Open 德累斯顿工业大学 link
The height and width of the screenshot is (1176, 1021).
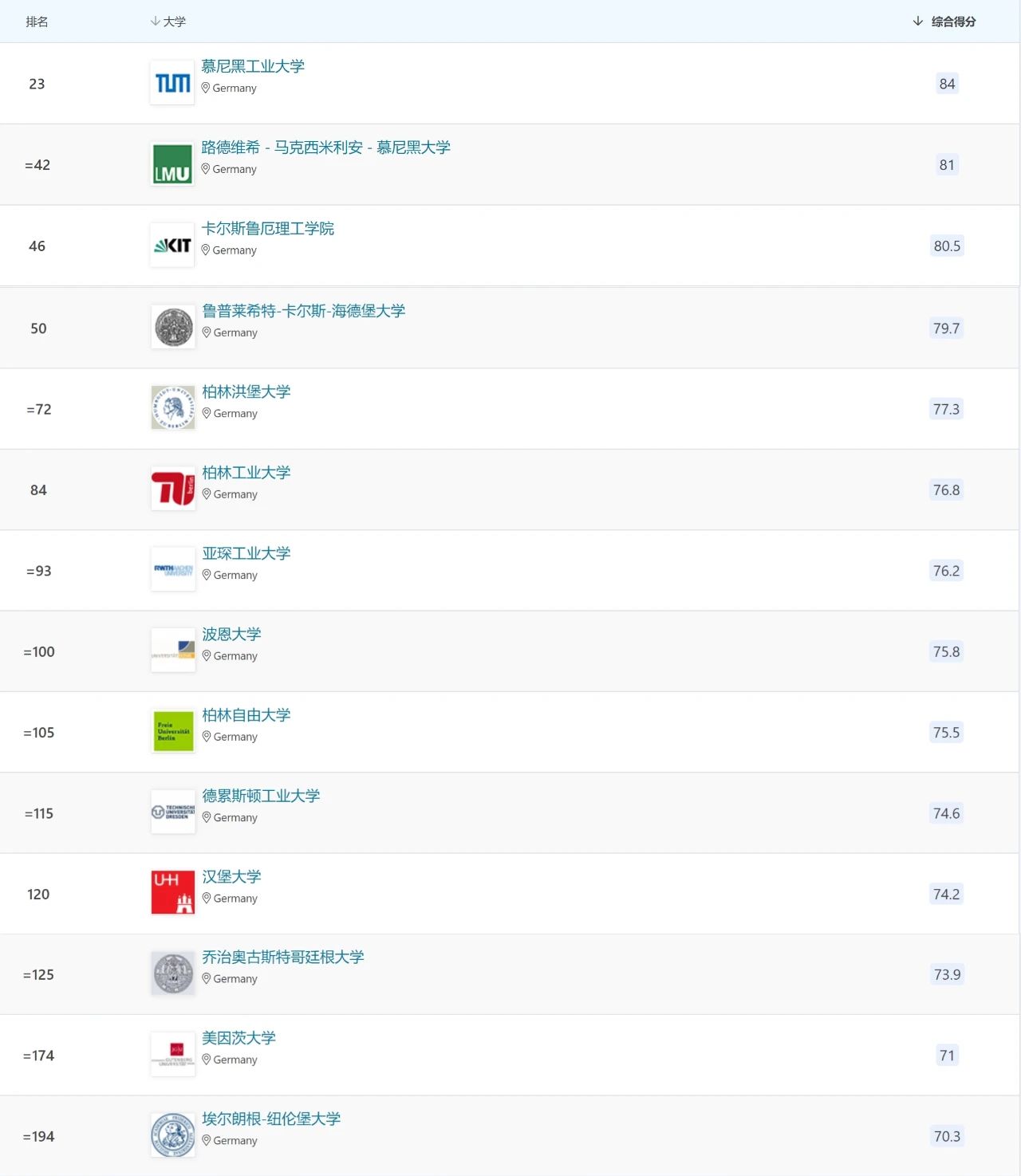click(261, 796)
